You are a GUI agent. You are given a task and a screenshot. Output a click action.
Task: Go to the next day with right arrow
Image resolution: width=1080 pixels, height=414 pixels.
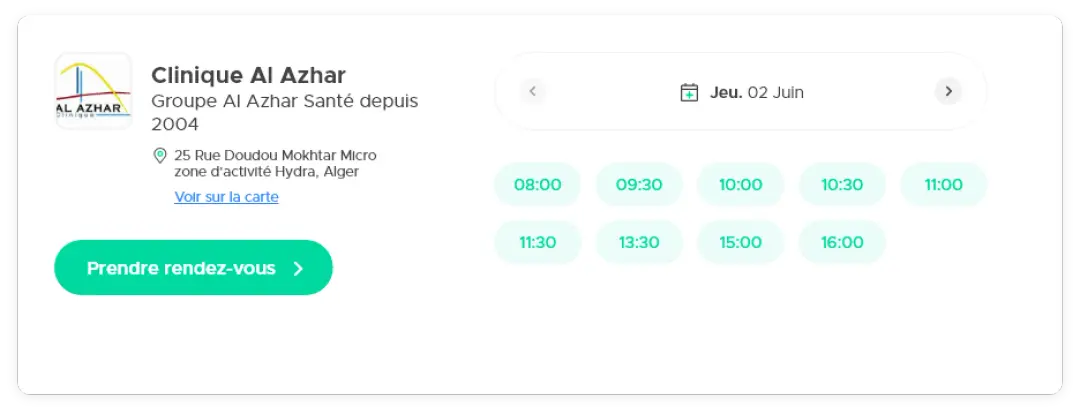click(948, 92)
